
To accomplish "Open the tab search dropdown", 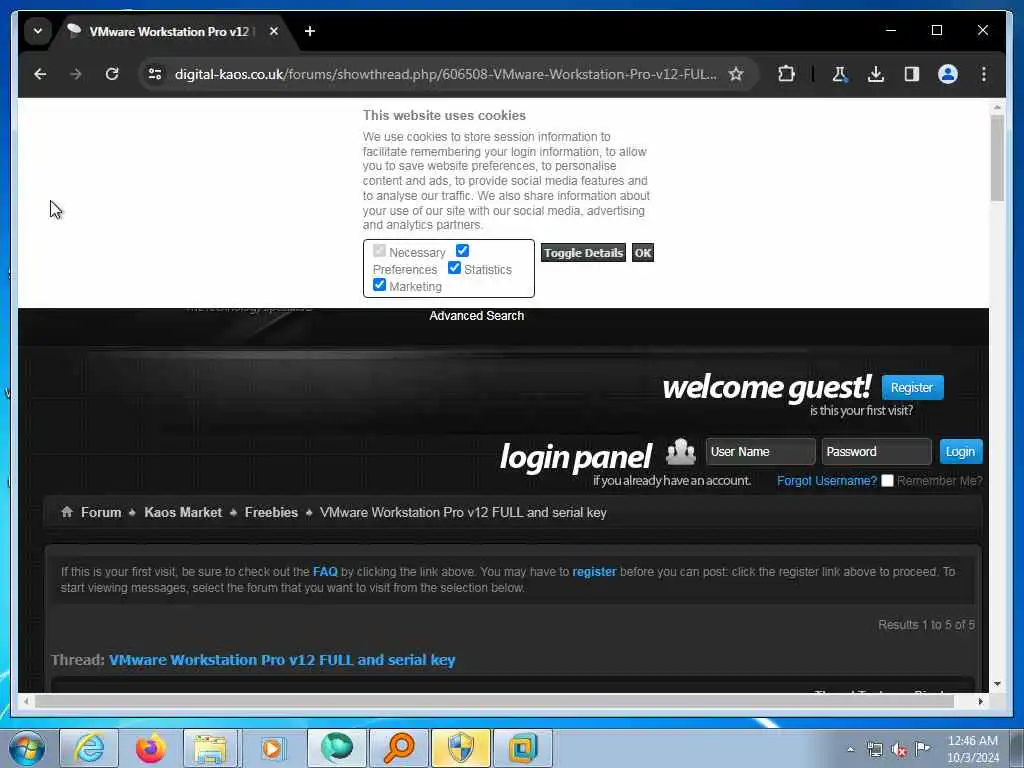I will point(38,31).
